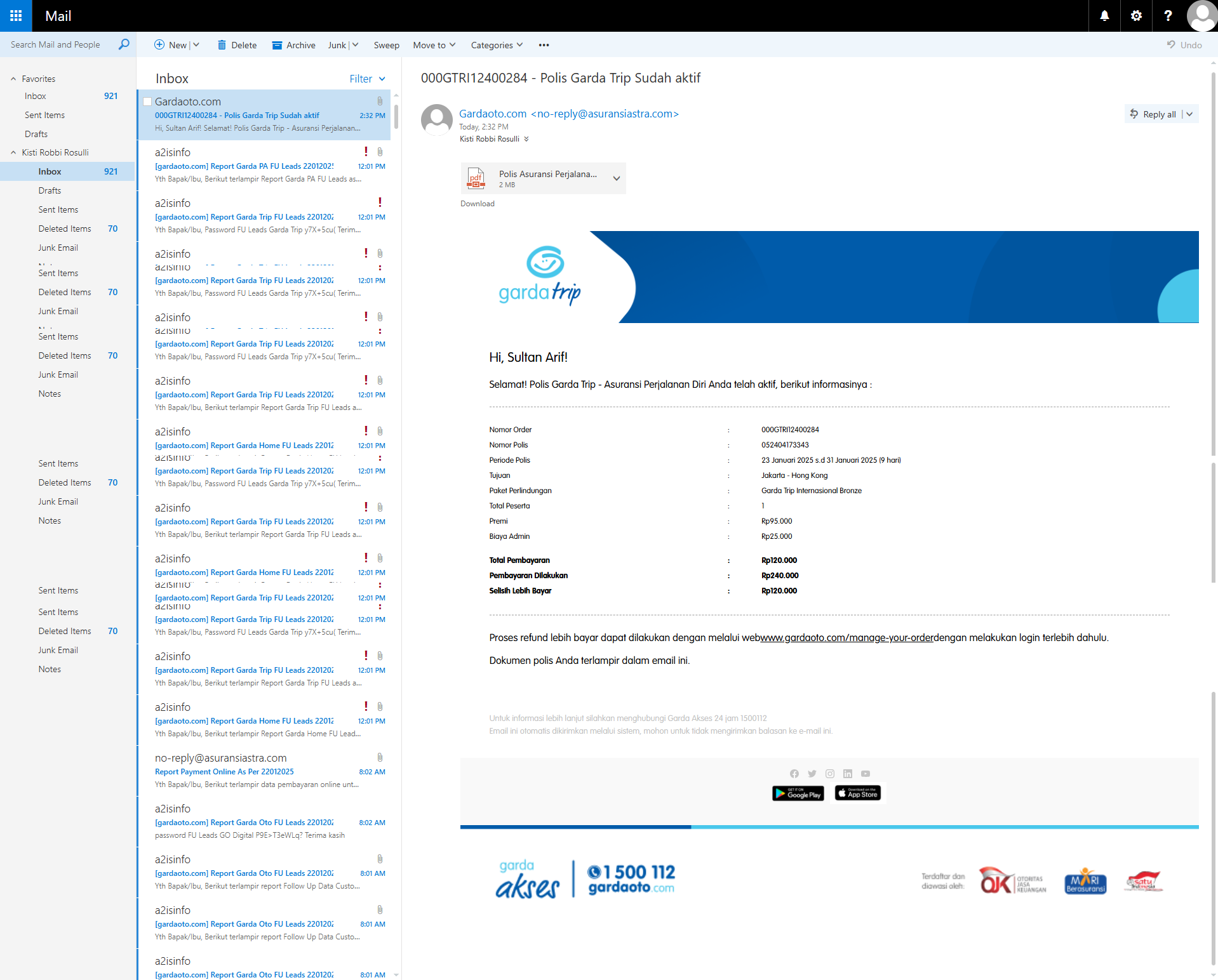Viewport: 1218px width, 980px height.
Task: Open gardaoto.com manage-your-order link
Action: [x=847, y=638]
